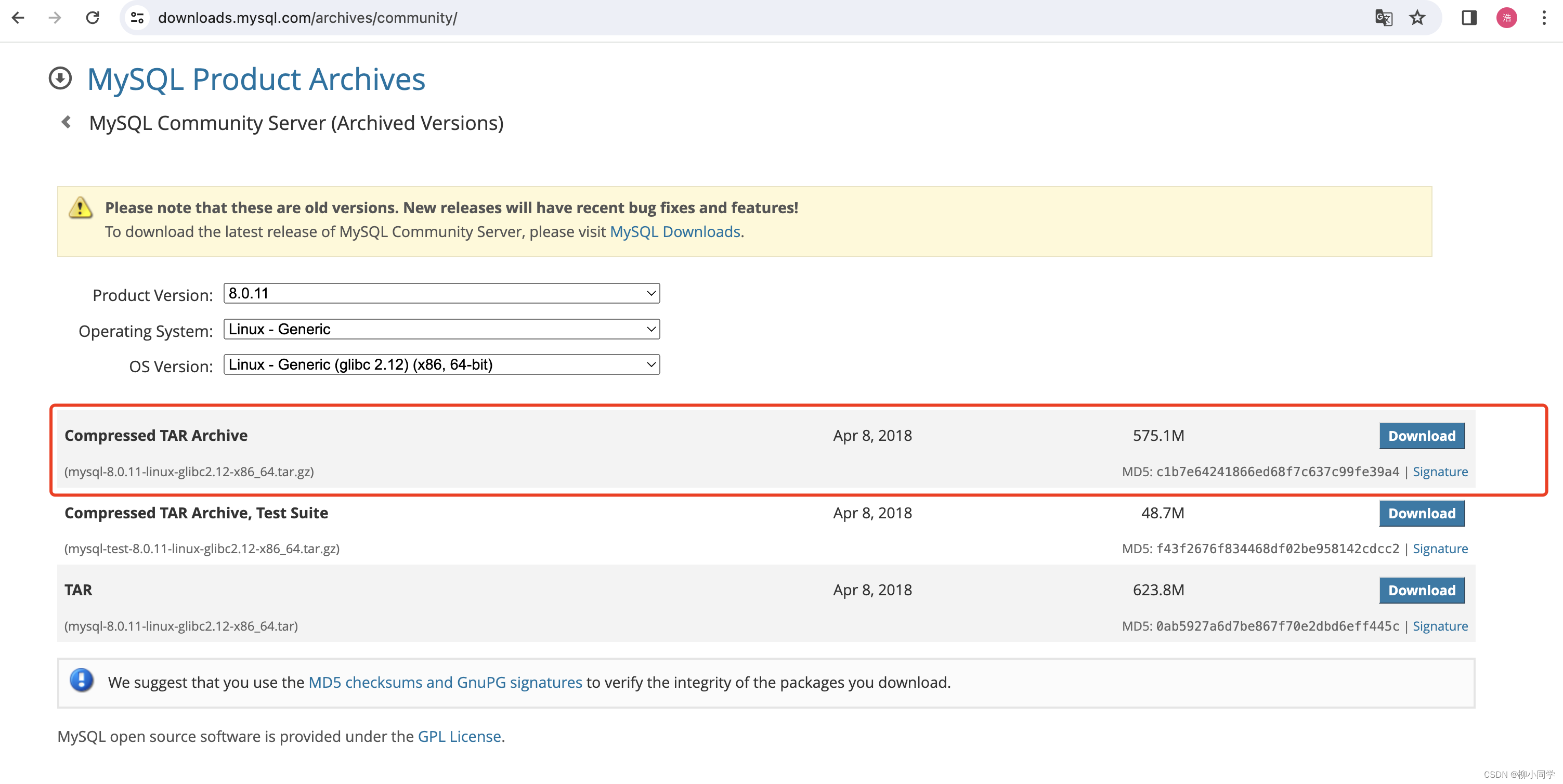Click the Operating System label
The width and height of the screenshot is (1563, 784).
[146, 331]
